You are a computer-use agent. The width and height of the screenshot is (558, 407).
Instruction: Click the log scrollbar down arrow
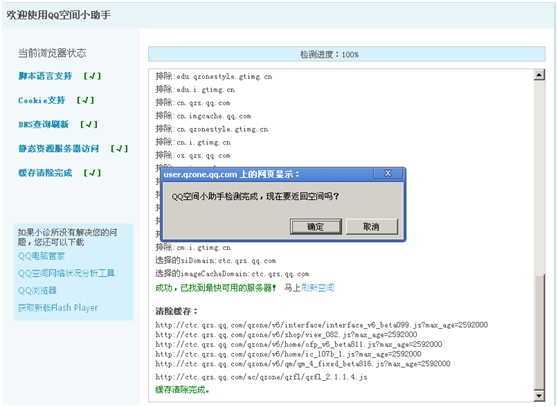539,396
